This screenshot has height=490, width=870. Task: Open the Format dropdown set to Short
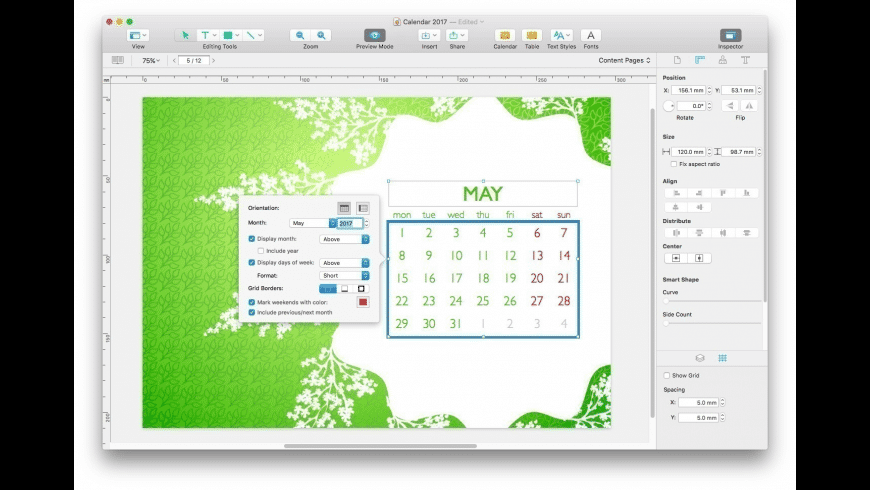click(344, 276)
